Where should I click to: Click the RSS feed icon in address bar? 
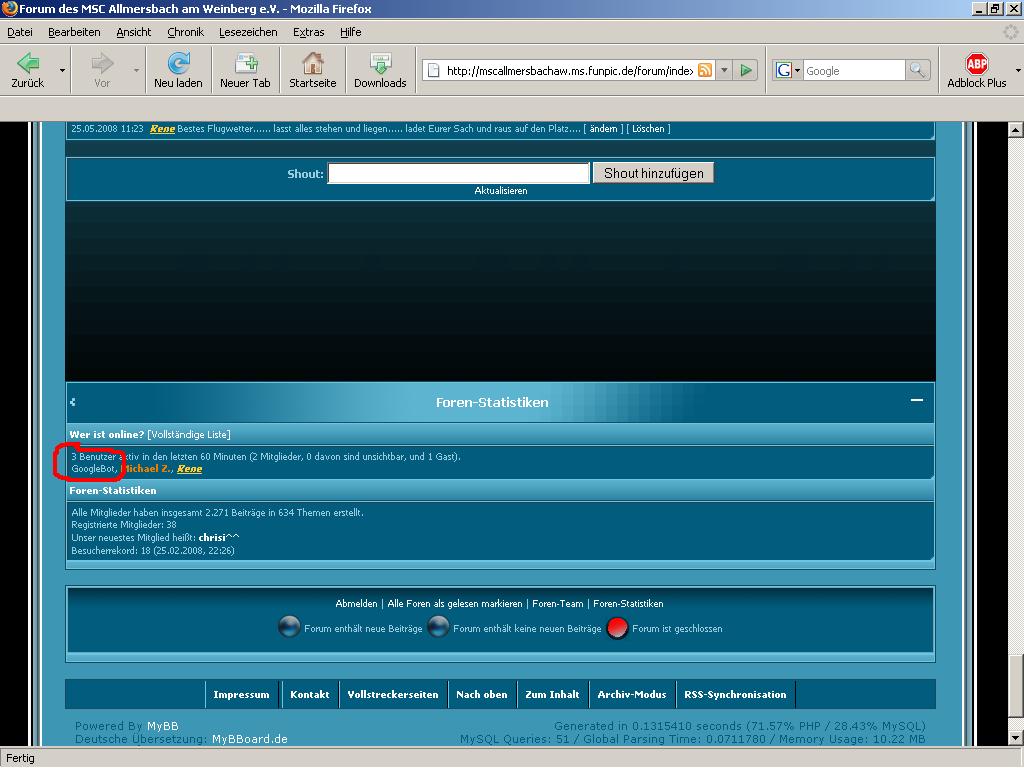point(706,70)
